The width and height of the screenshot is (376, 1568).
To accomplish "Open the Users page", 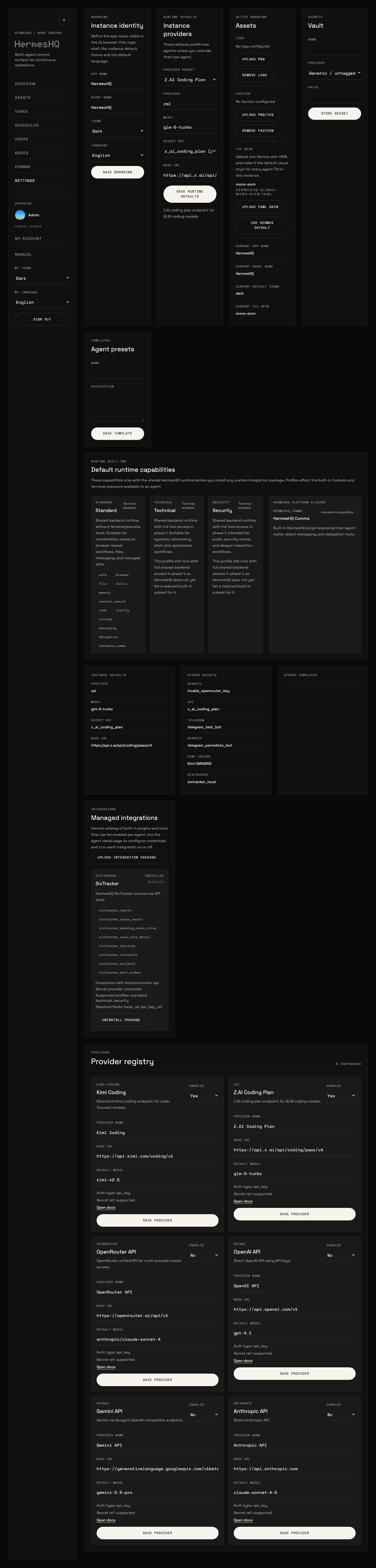I will pos(42,139).
